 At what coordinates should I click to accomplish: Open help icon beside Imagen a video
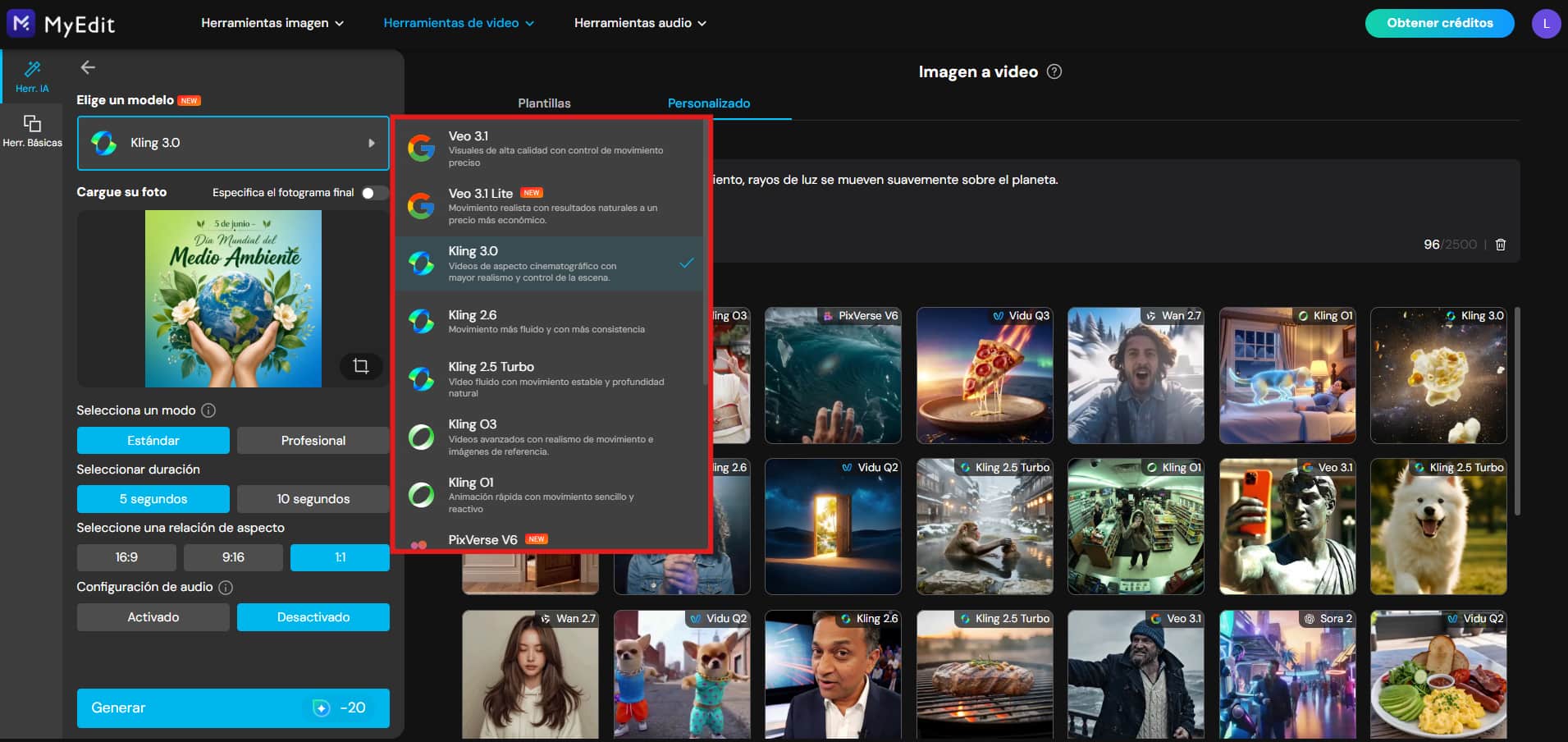[1054, 71]
